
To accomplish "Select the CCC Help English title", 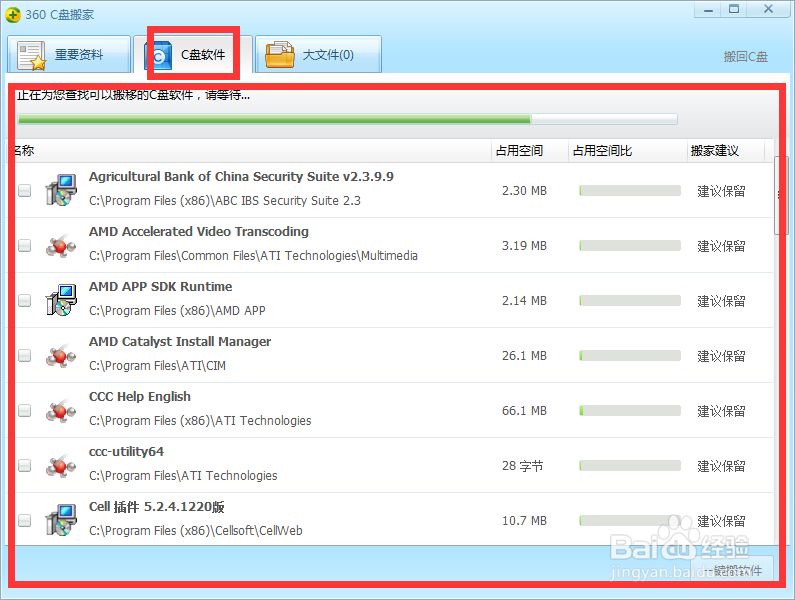I will [x=140, y=397].
